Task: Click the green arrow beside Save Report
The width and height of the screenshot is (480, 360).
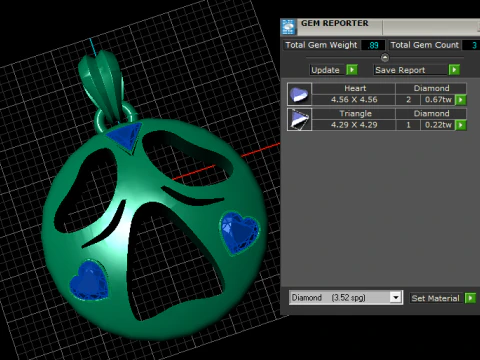Action: point(454,70)
